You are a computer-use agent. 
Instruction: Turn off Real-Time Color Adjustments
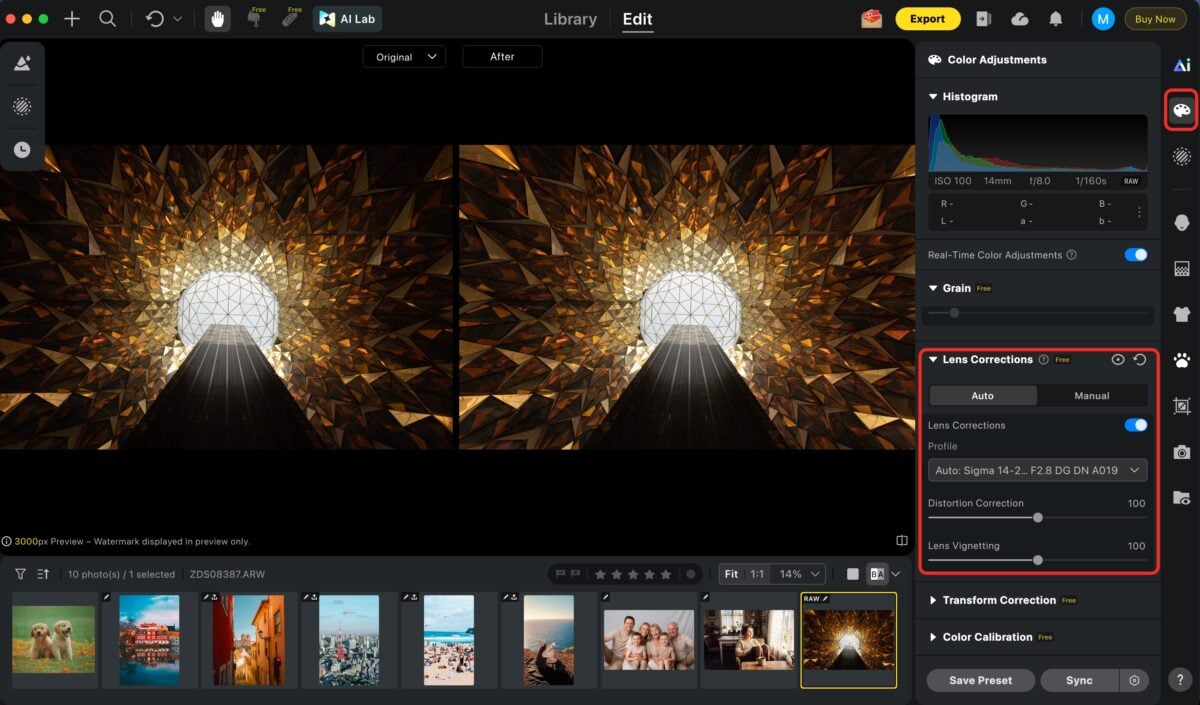tap(1135, 254)
